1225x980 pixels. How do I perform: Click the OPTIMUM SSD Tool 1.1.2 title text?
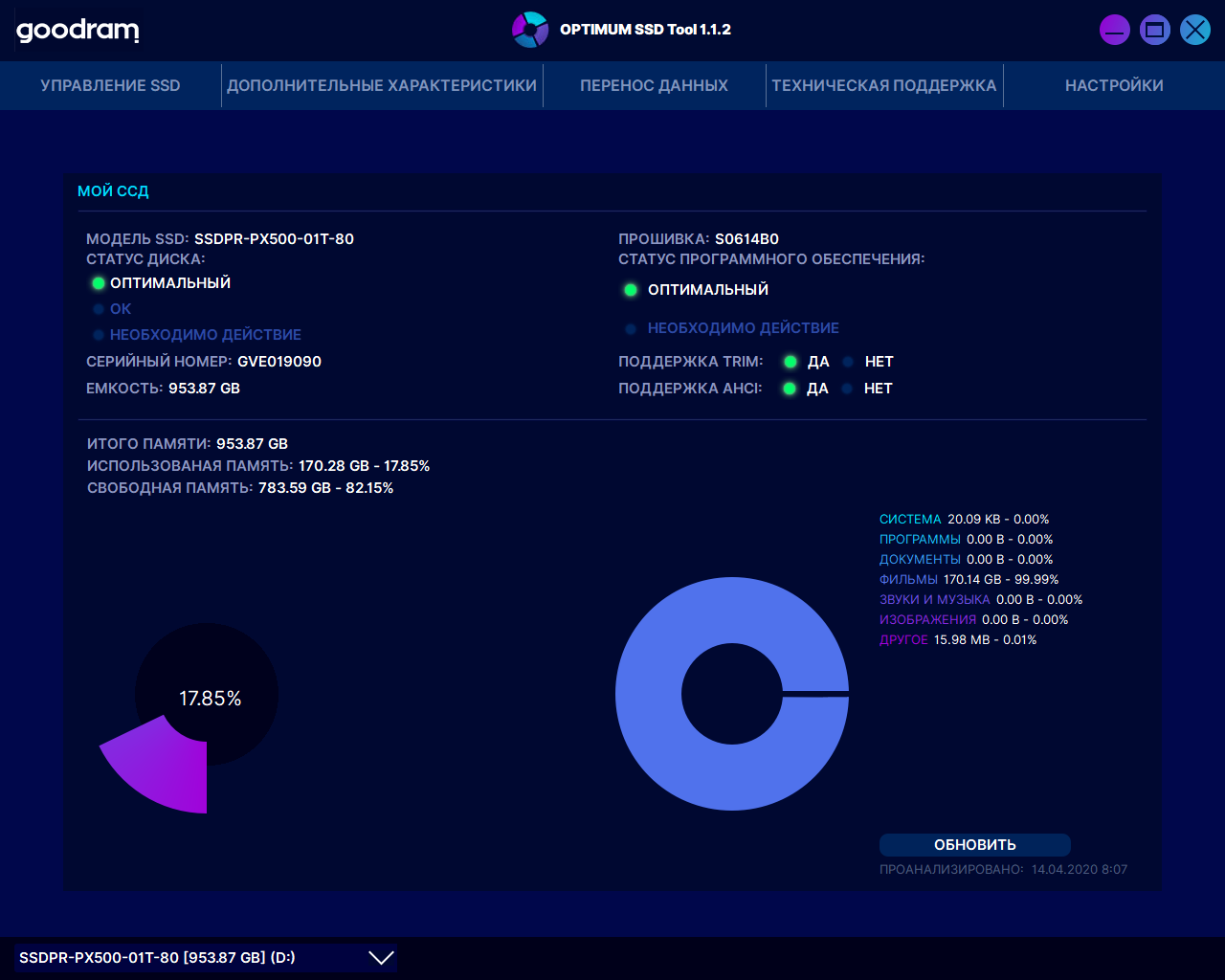pyautogui.click(x=645, y=30)
